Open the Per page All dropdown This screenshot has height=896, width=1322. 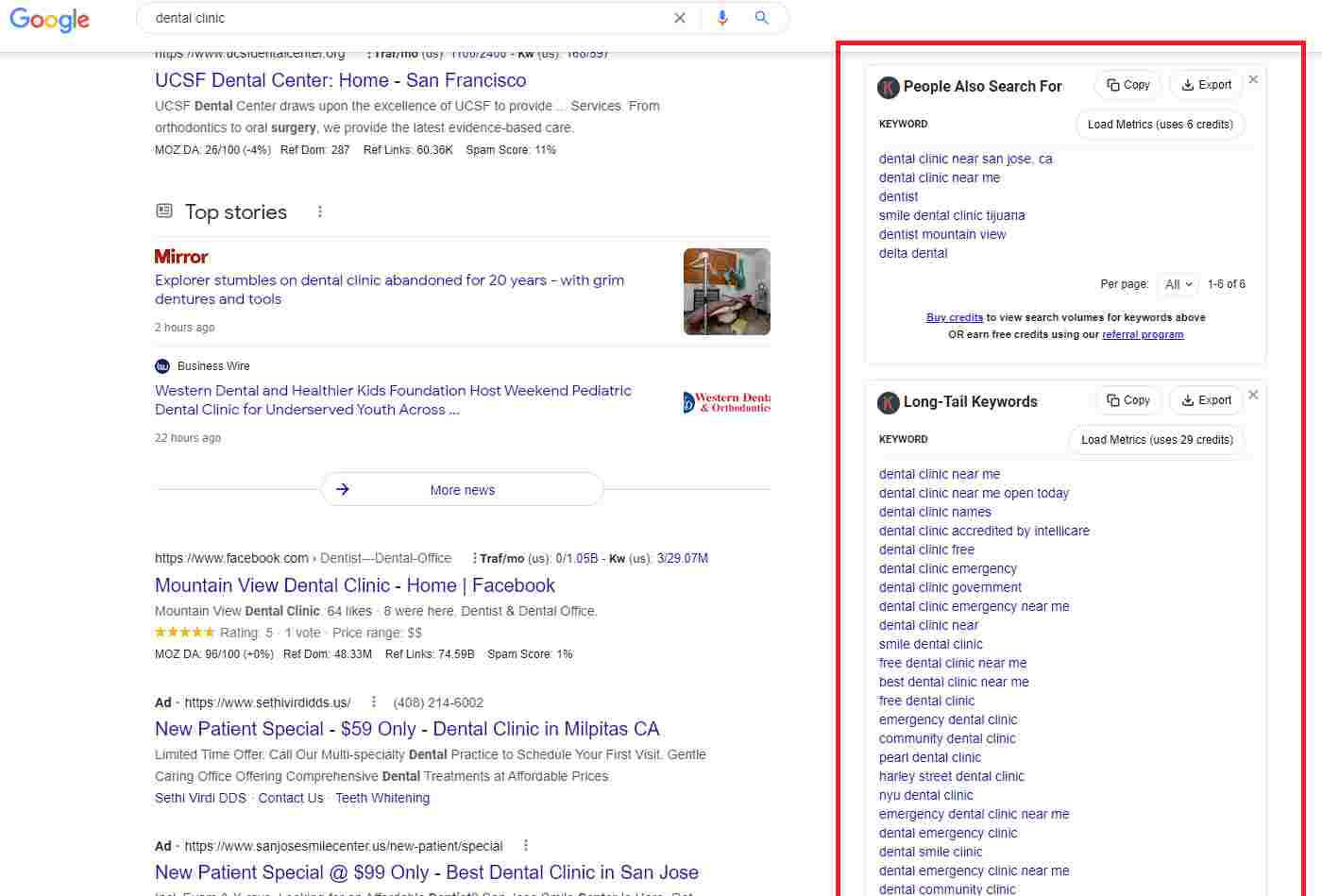tap(1178, 284)
